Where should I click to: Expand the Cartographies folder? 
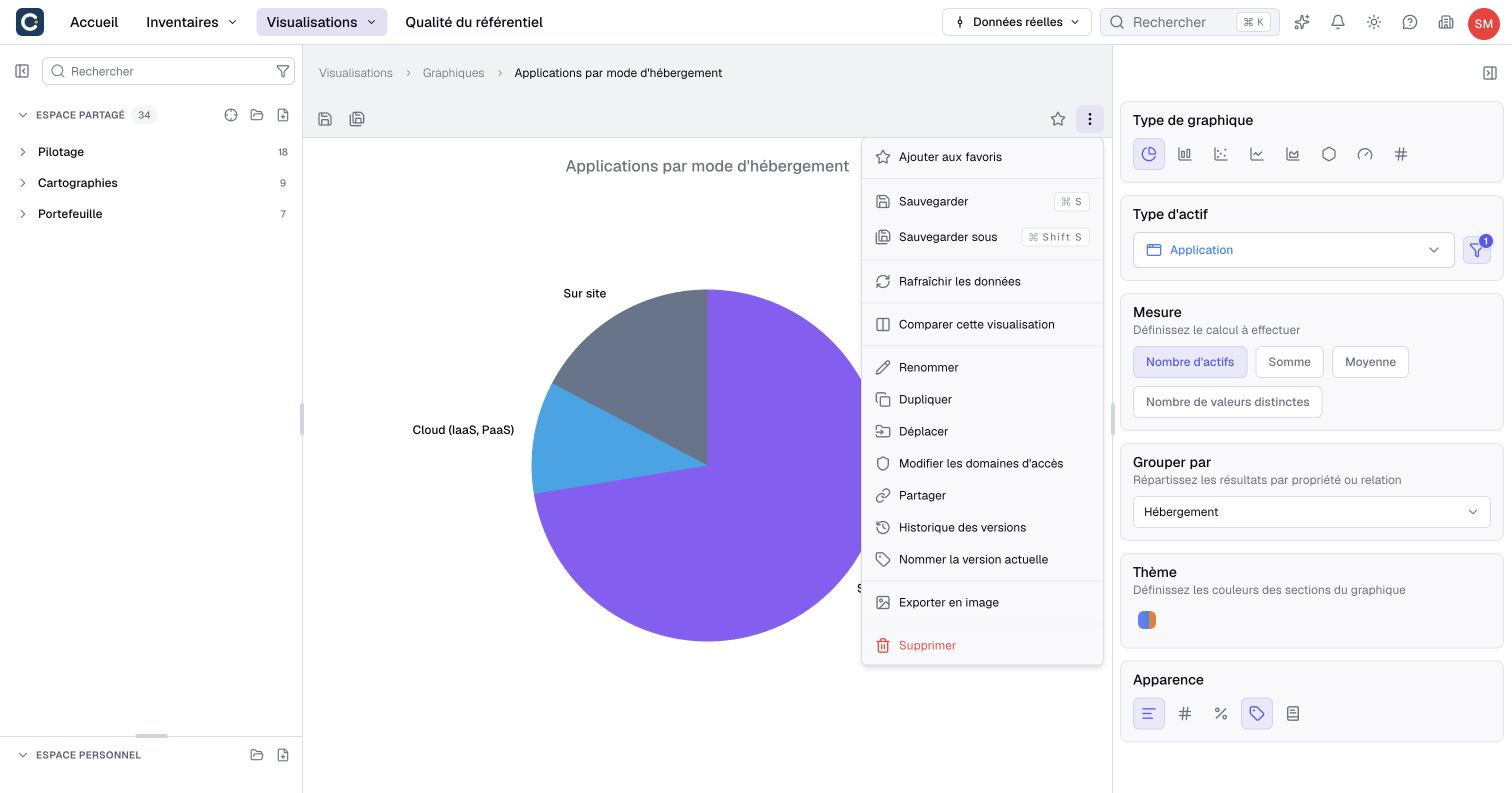23,183
